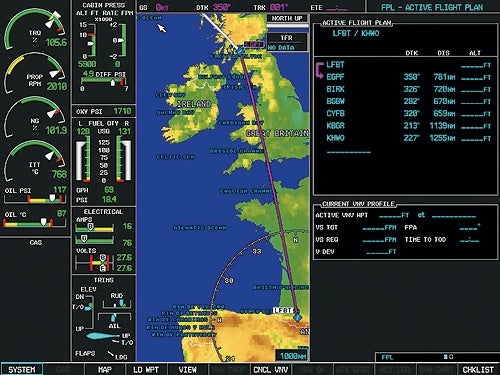Image resolution: width=500 pixels, height=375 pixels.
Task: Select the KBGR row in flight plan
Action: 408,126
